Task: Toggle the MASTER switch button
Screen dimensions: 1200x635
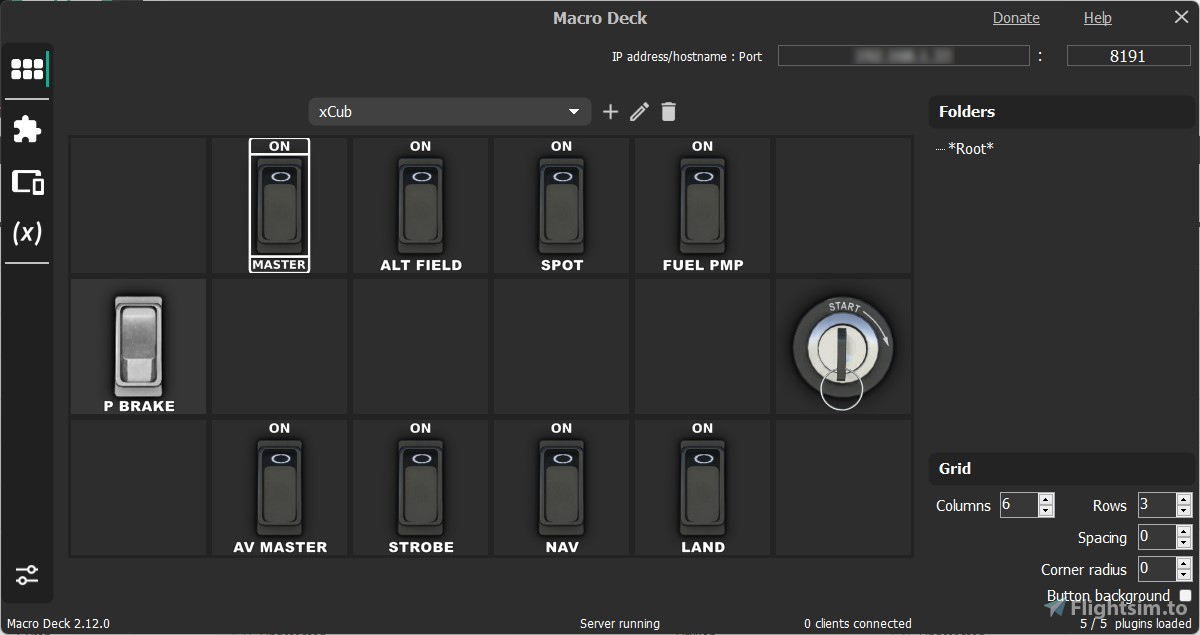Action: pos(279,205)
